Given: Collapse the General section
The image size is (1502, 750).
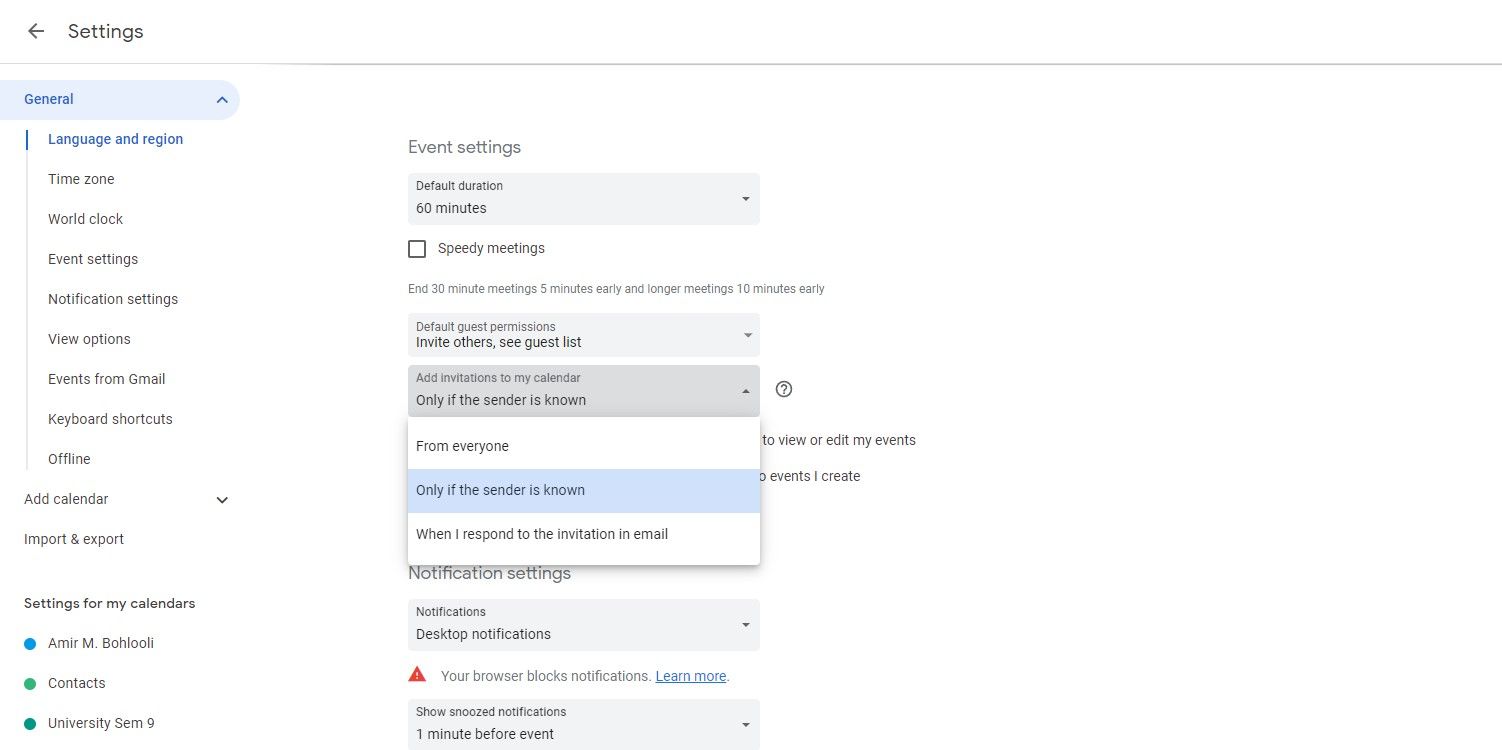Looking at the screenshot, I should pyautogui.click(x=222, y=99).
